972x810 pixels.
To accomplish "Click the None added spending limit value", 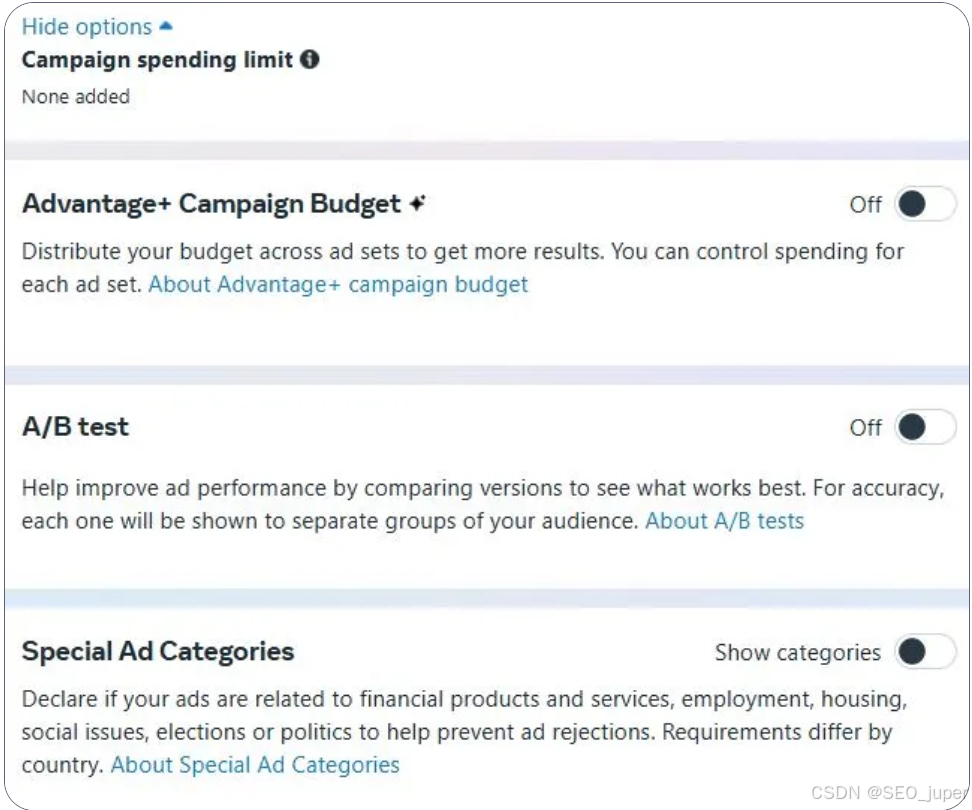I will pyautogui.click(x=76, y=97).
